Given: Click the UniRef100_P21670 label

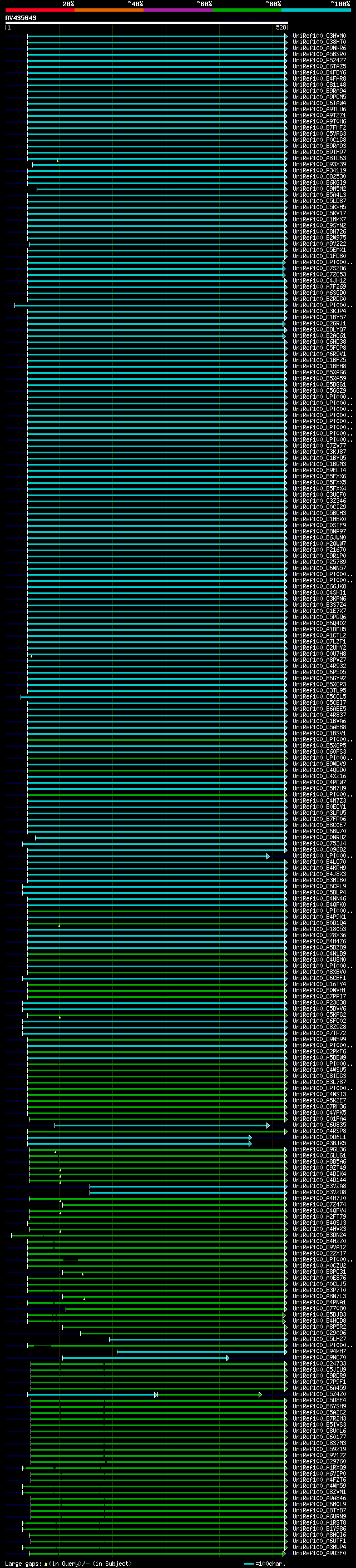Looking at the screenshot, I should click(319, 550).
